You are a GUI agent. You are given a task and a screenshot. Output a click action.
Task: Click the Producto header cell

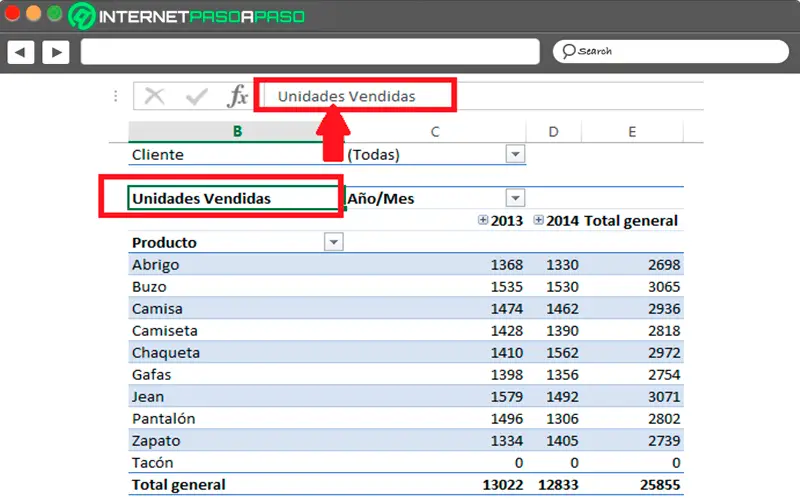(164, 242)
